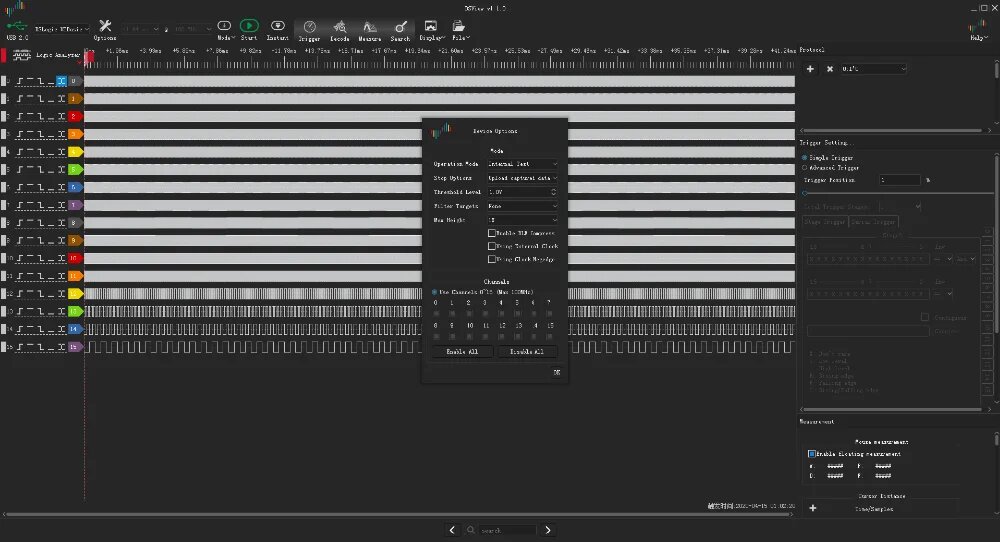Image resolution: width=1000 pixels, height=542 pixels.
Task: Start capture with the green Start button
Action: point(249,29)
